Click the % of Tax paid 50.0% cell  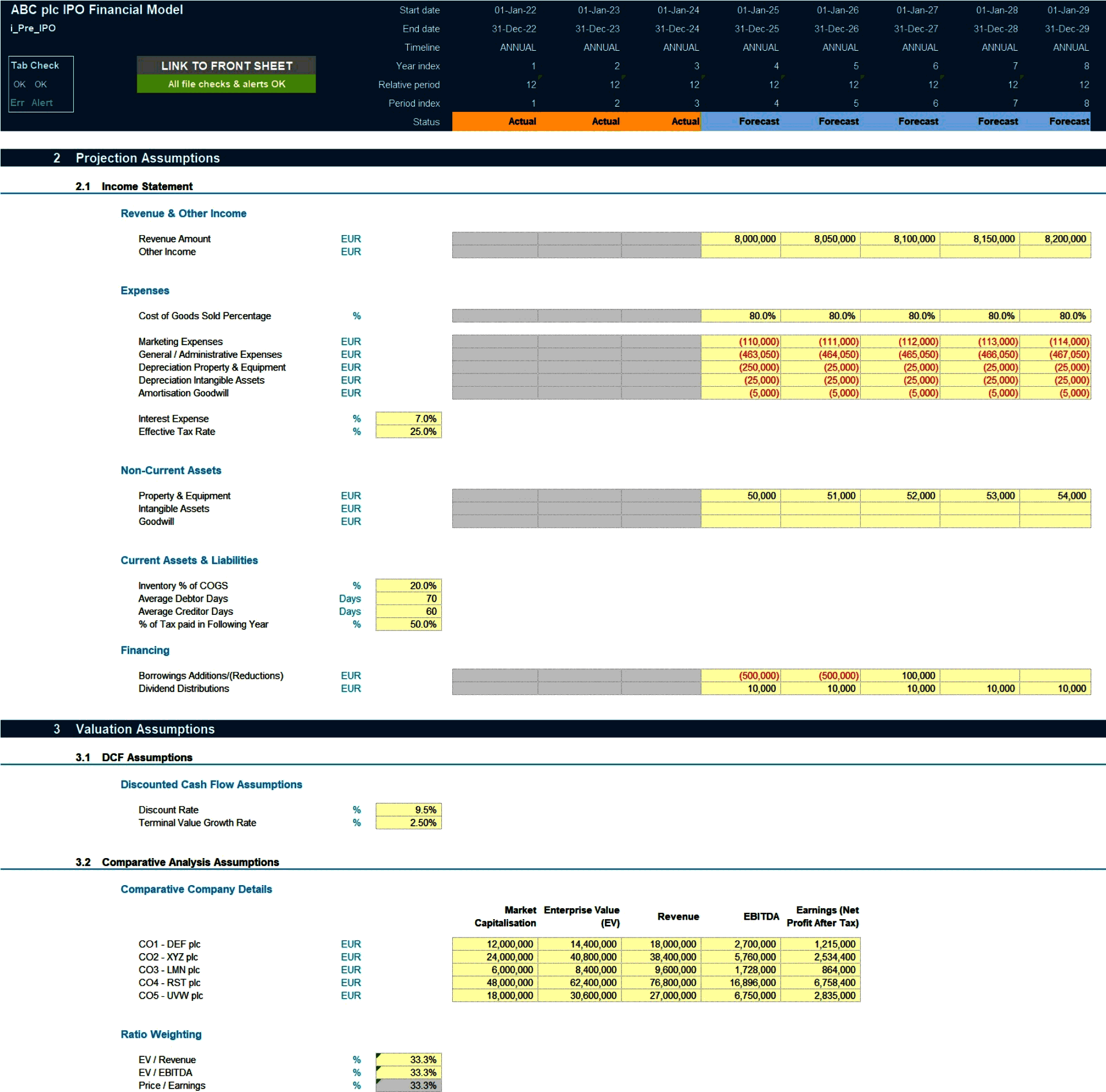(x=408, y=625)
